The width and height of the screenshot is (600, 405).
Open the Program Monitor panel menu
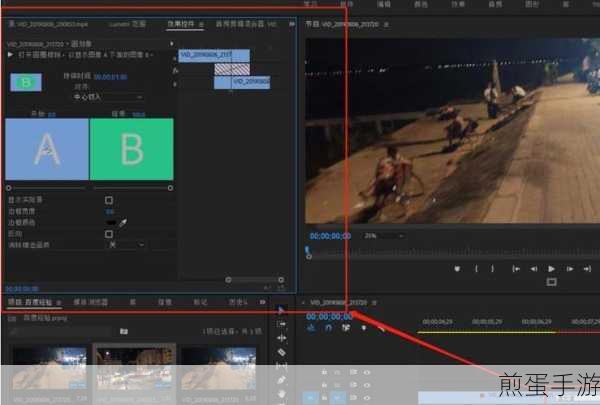(x=386, y=24)
